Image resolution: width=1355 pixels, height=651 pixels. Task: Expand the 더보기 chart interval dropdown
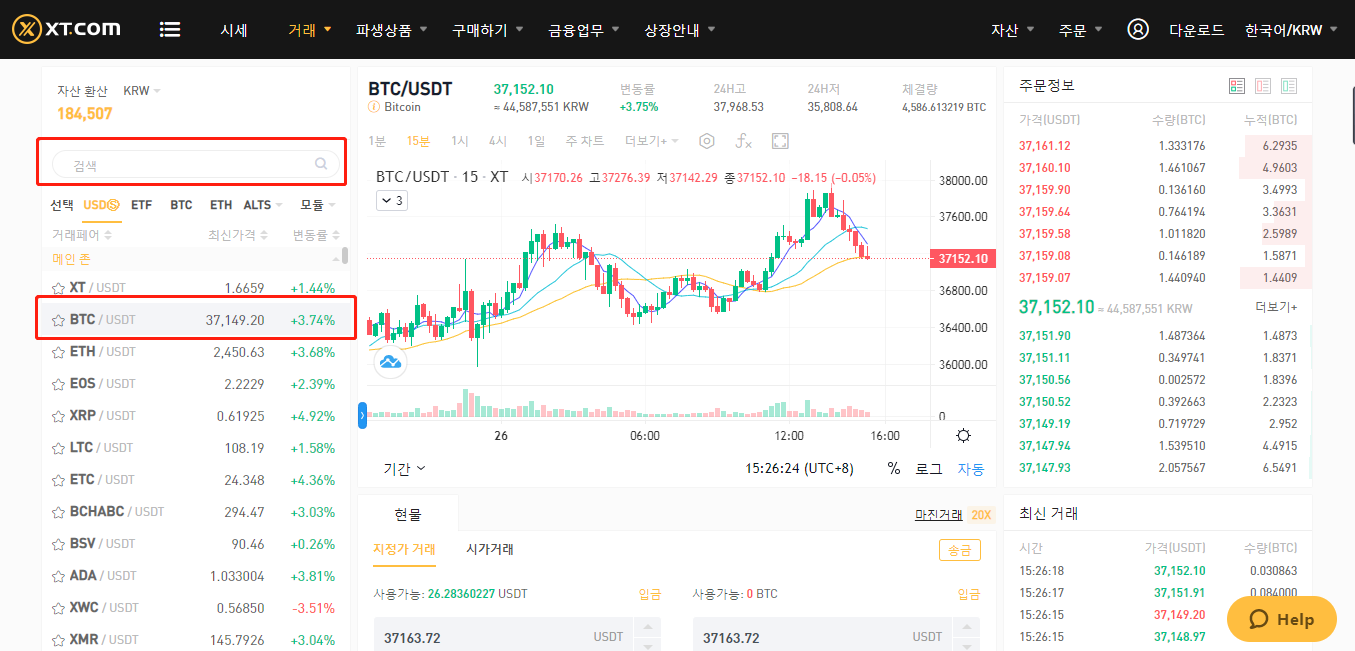tap(652, 141)
